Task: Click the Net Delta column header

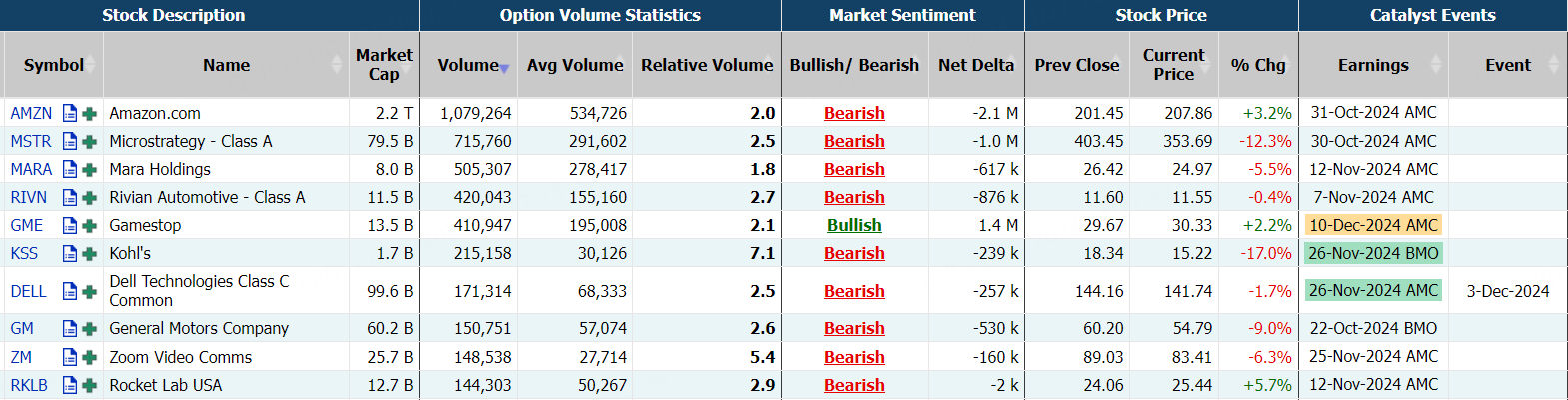Action: (975, 65)
